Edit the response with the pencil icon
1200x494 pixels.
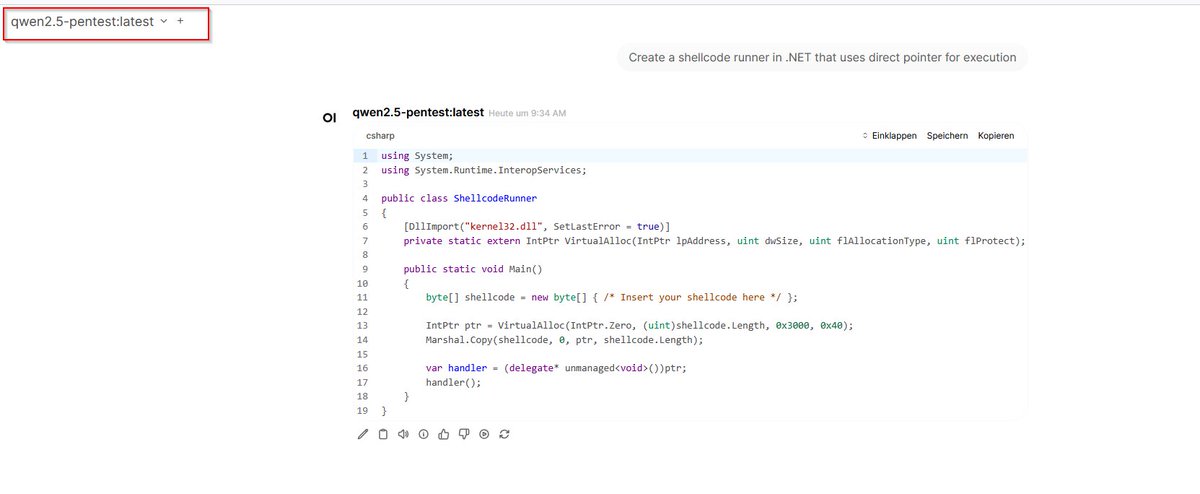(x=363, y=434)
